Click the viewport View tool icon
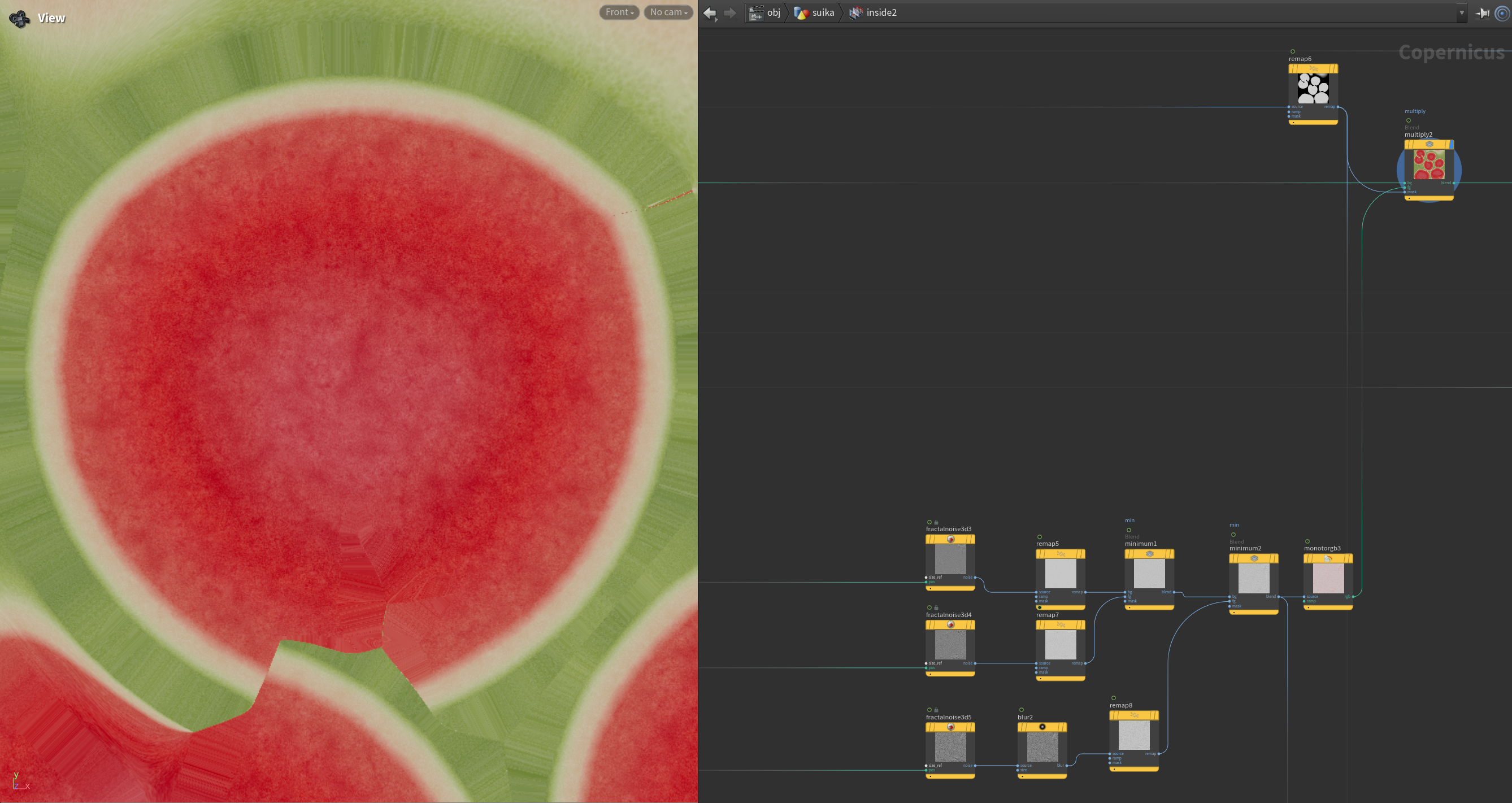Screen dimensions: 1512x803 tap(19, 19)
